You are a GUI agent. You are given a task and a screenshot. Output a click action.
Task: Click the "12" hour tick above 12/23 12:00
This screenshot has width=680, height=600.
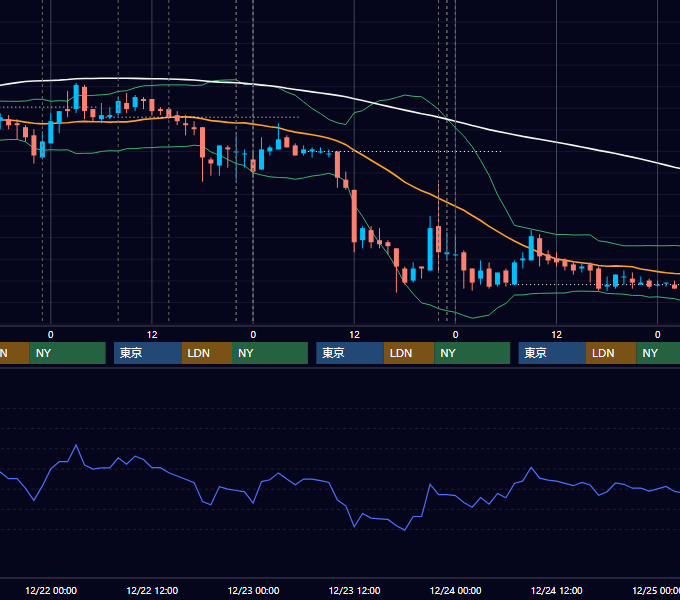pos(354,335)
